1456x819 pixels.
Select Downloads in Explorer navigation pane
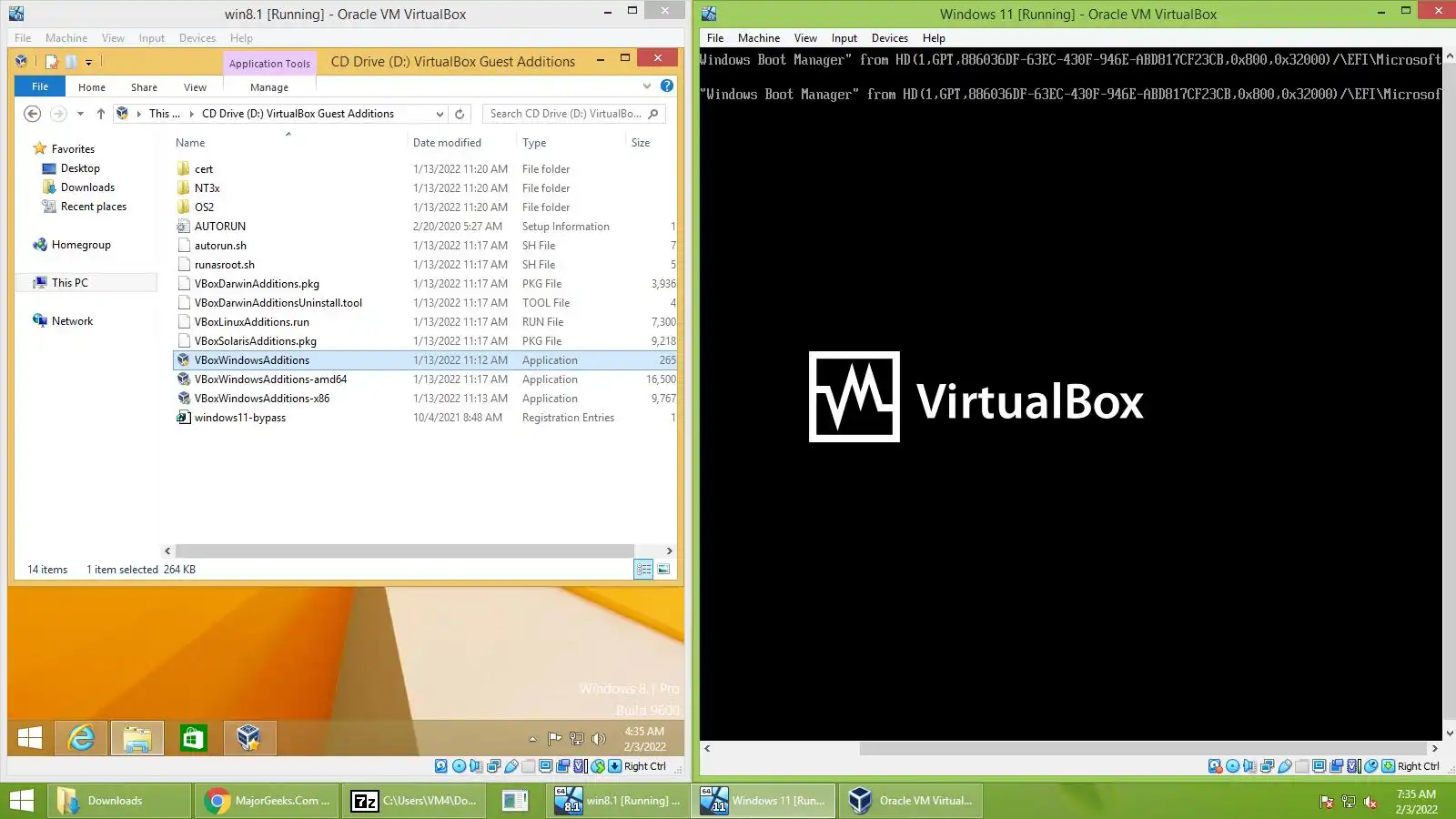point(87,187)
